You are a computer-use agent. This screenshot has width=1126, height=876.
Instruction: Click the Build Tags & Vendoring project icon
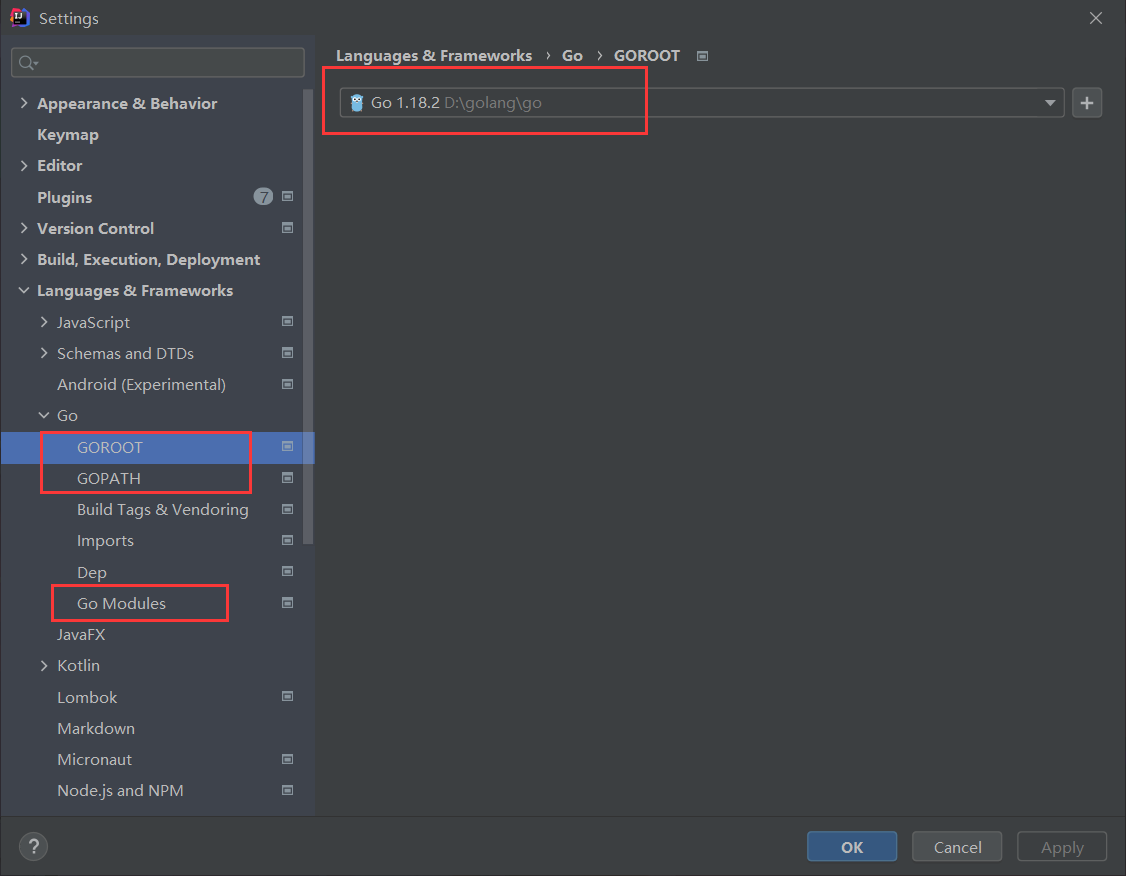287,509
